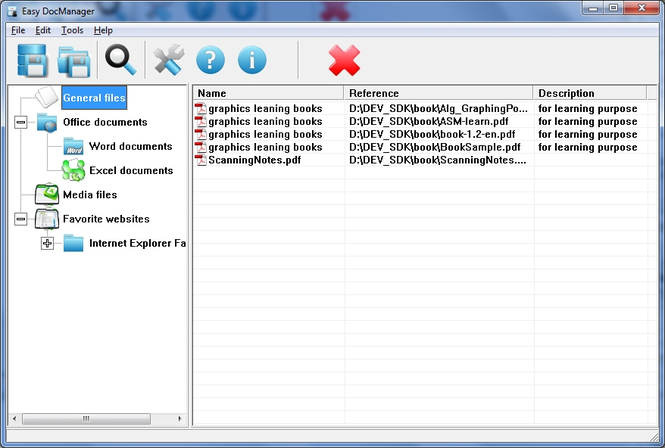Open the Tools menu
665x448 pixels.
click(x=72, y=30)
